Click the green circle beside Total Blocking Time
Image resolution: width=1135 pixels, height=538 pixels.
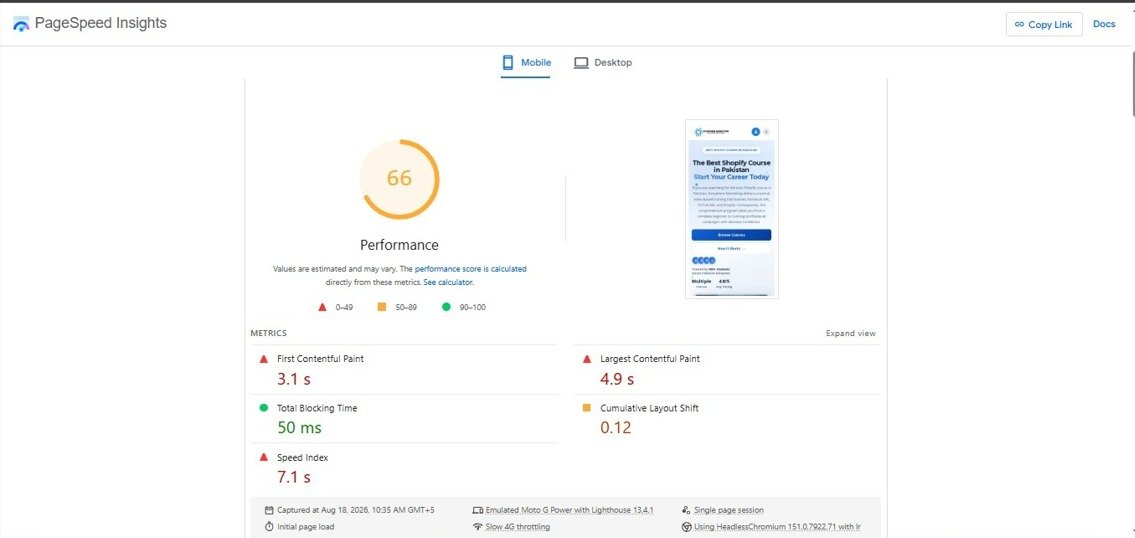(263, 408)
